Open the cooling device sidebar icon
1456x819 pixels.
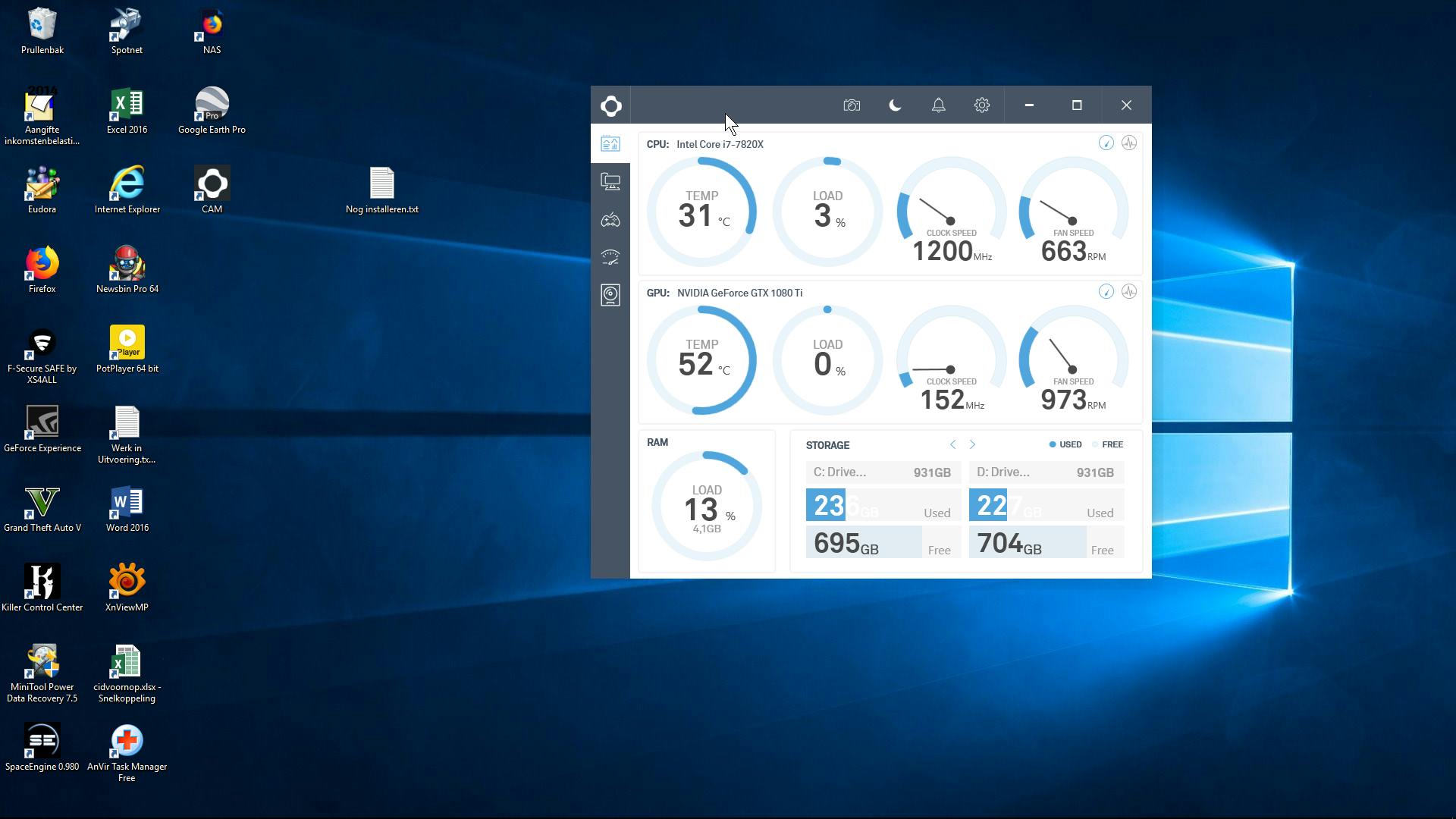610,295
